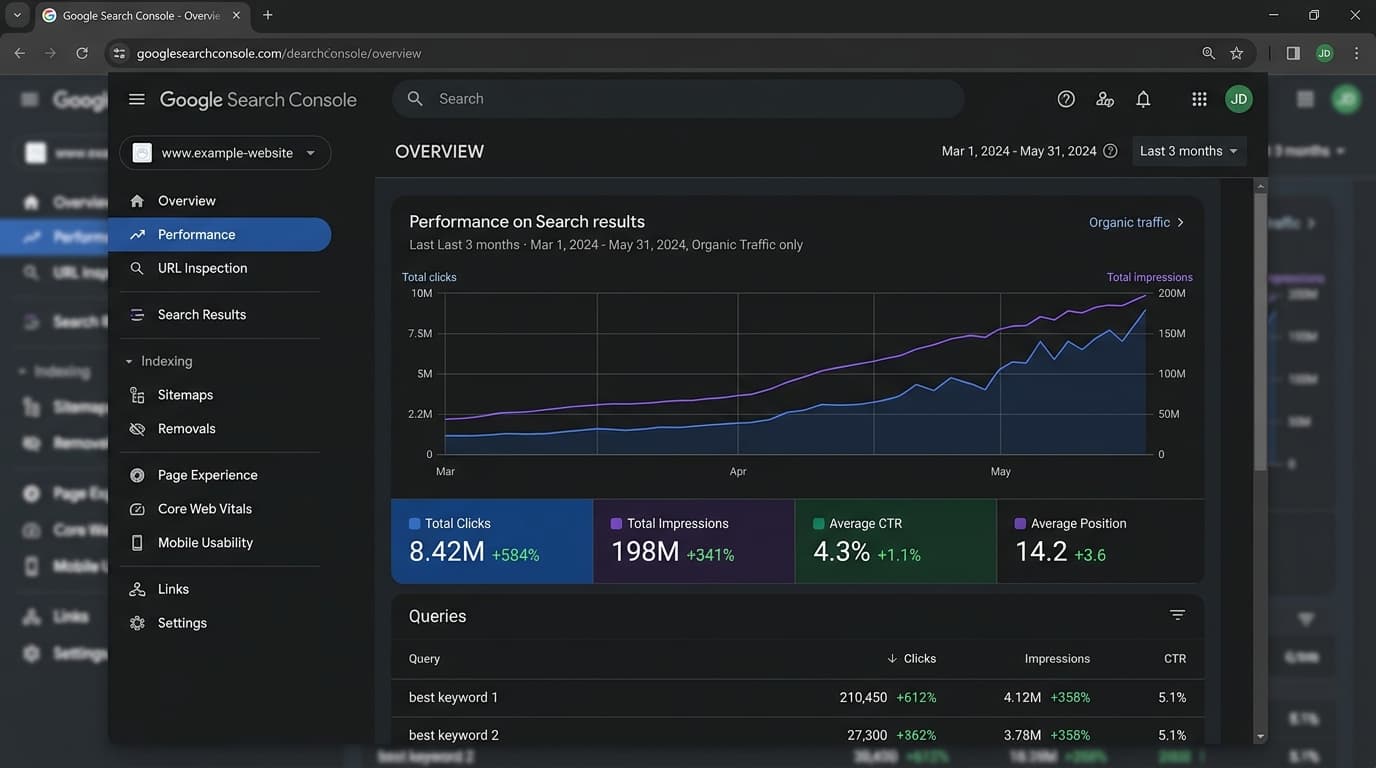Click scrollbar up arrow at top
Viewport: 1376px width, 768px height.
tap(1260, 186)
